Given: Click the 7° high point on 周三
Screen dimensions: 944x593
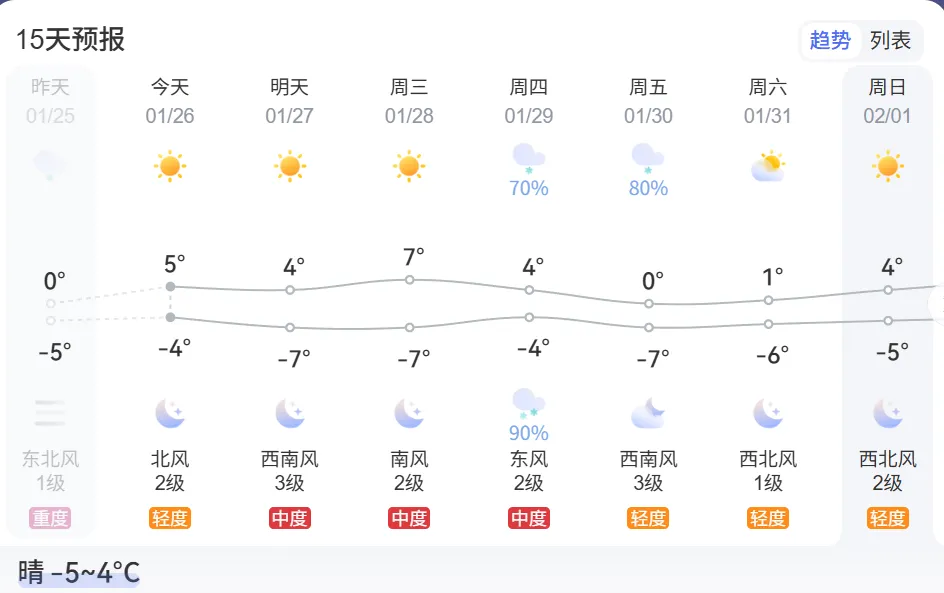Looking at the screenshot, I should pos(409,280).
